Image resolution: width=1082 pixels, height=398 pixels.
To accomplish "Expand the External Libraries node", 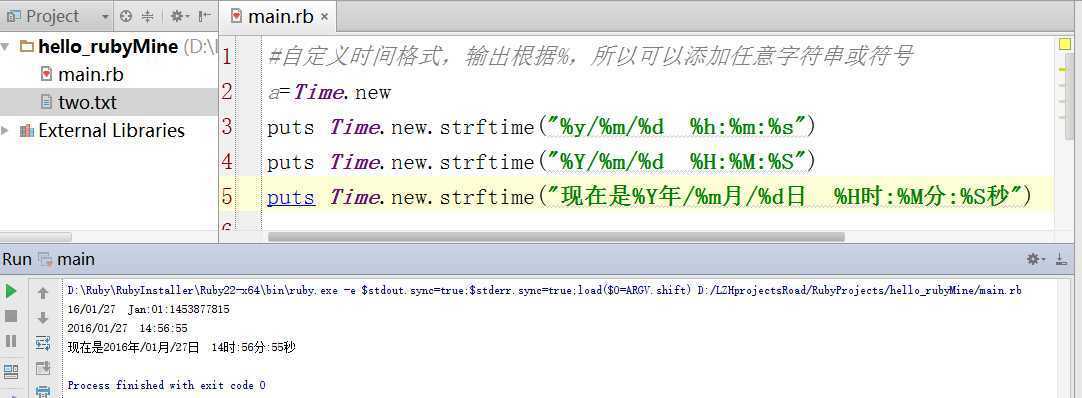I will click(x=6, y=130).
